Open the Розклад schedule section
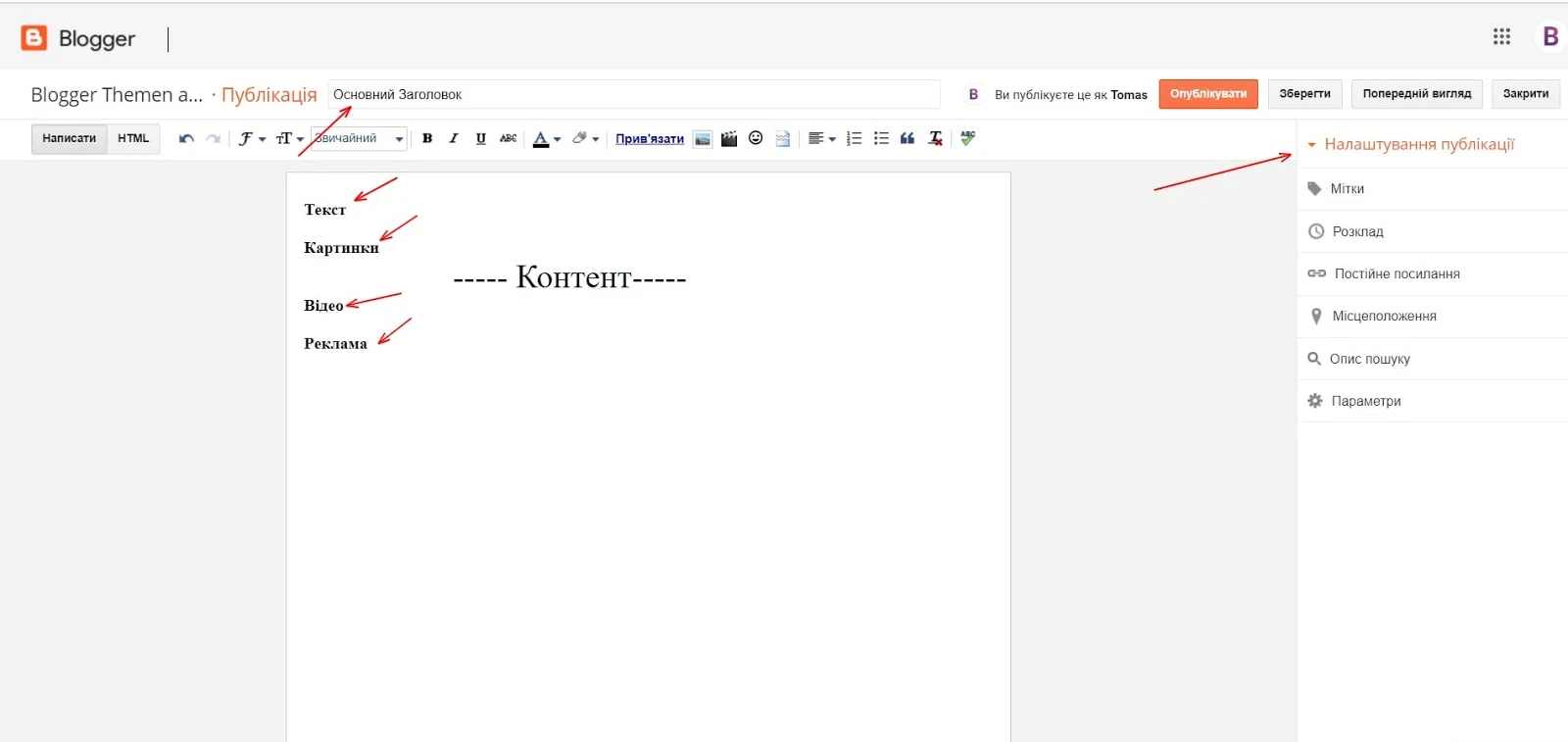Screen dimensions: 1568x742 (x=1433, y=231)
